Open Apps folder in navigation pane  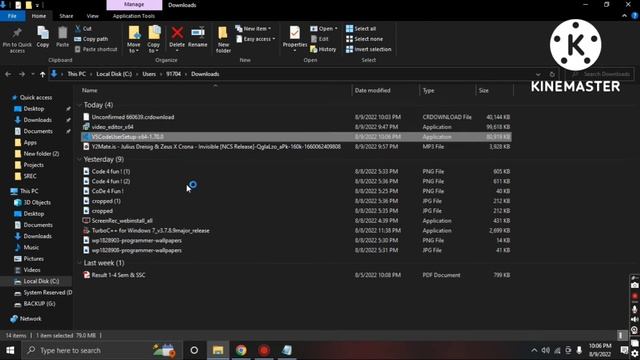tap(30, 142)
